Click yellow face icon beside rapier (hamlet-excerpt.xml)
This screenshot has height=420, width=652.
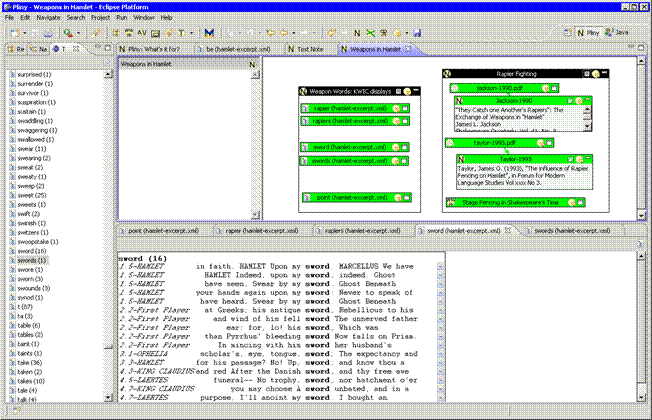pos(396,109)
